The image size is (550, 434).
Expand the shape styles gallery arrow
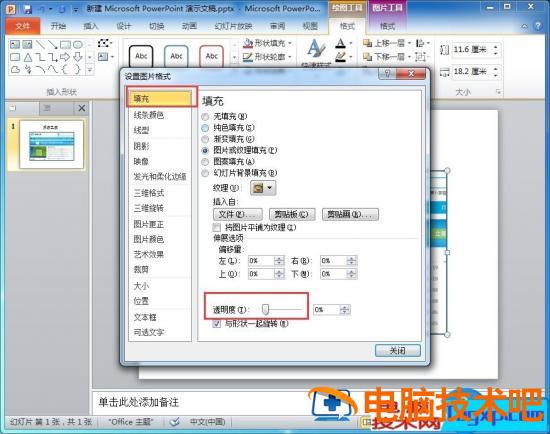coord(234,57)
